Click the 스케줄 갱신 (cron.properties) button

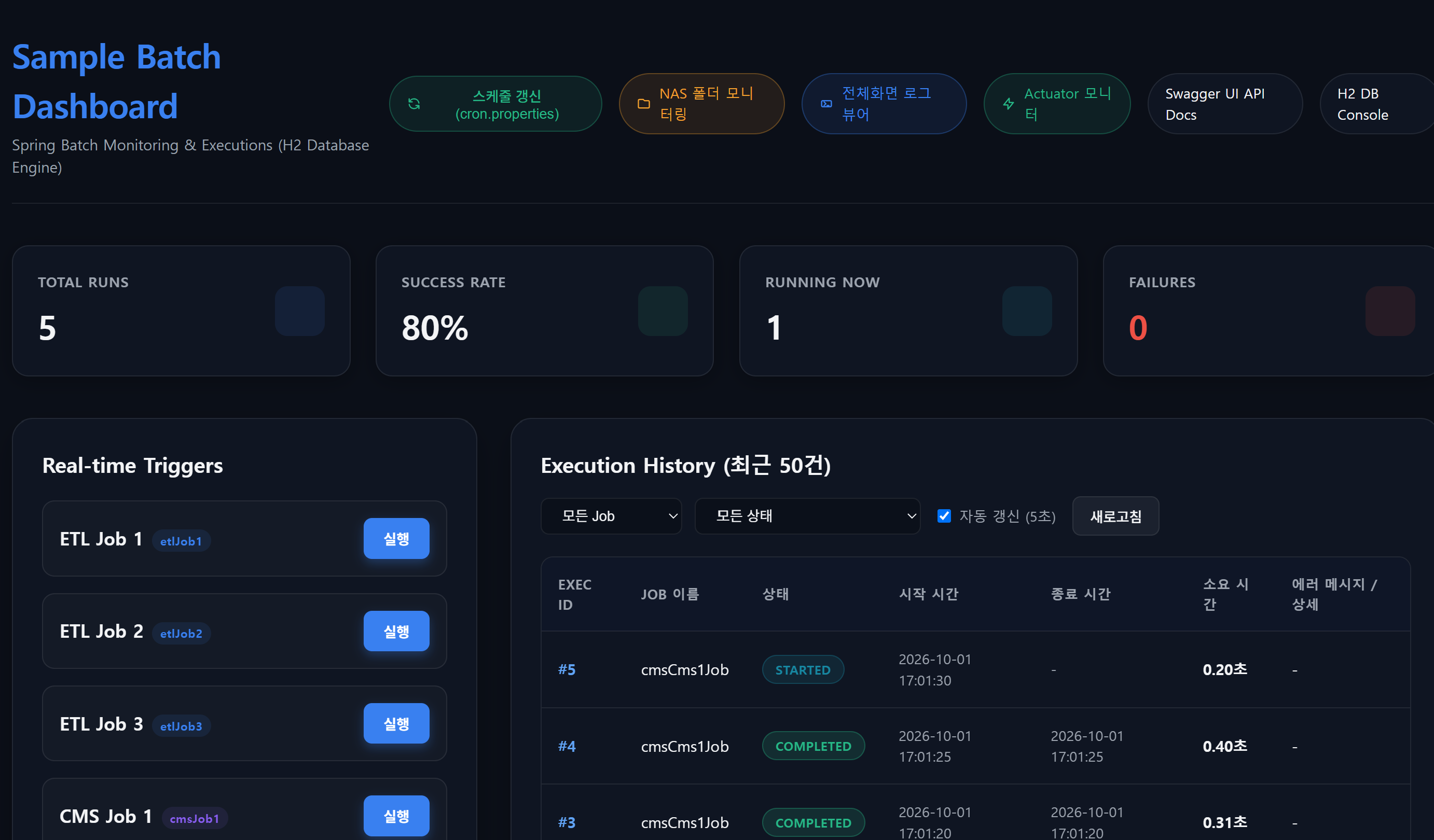pos(495,104)
